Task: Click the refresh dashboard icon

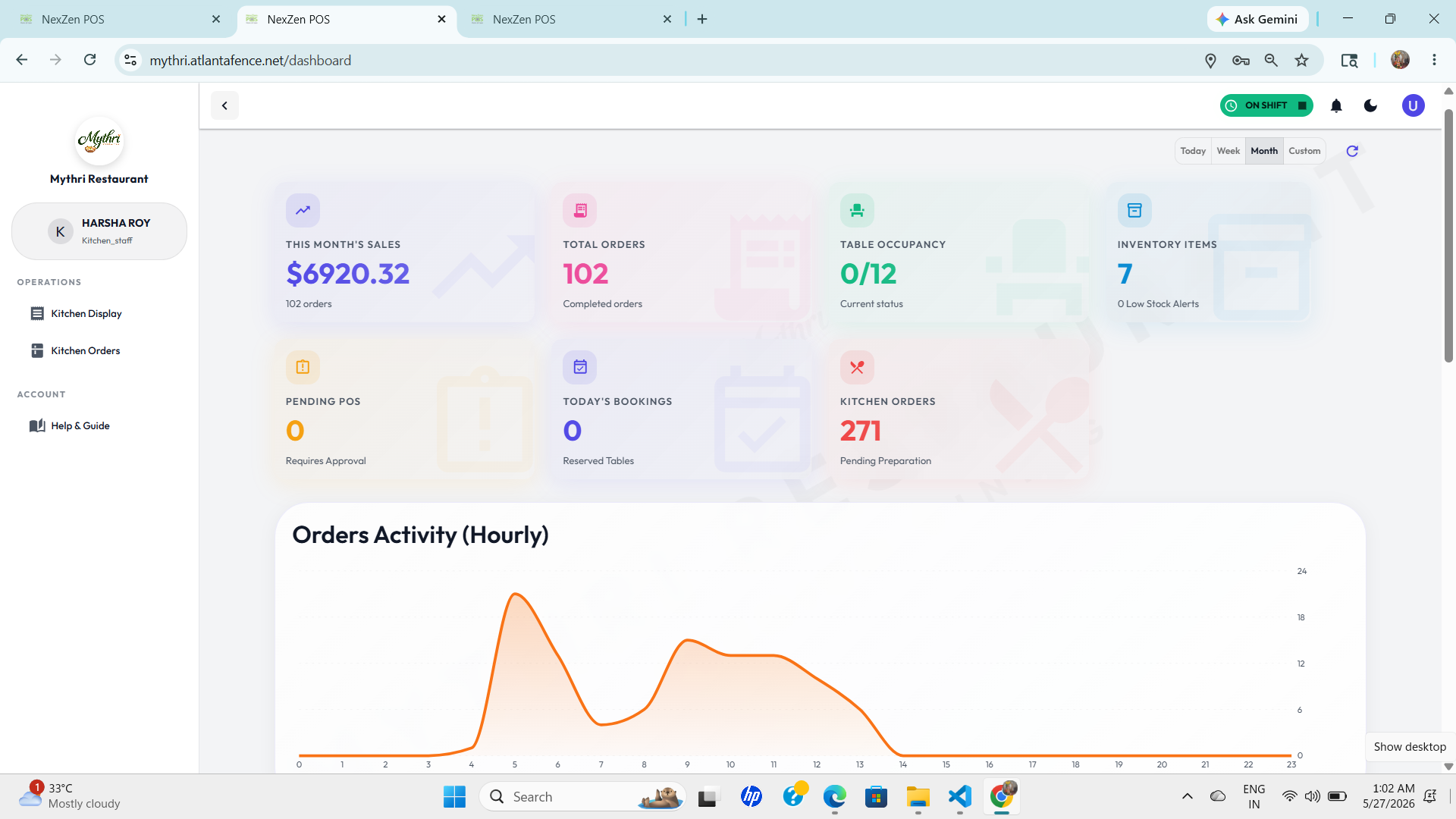Action: (1352, 151)
